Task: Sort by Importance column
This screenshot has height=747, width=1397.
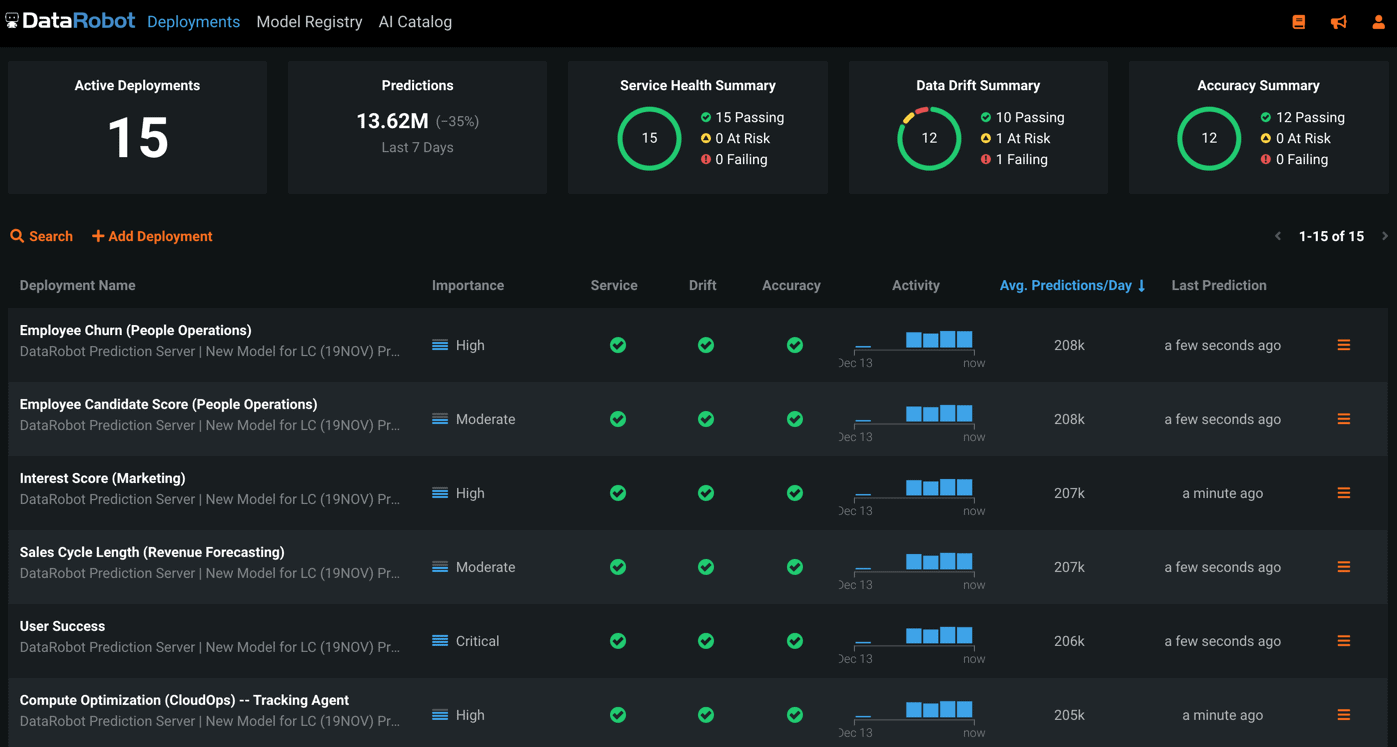Action: 468,285
